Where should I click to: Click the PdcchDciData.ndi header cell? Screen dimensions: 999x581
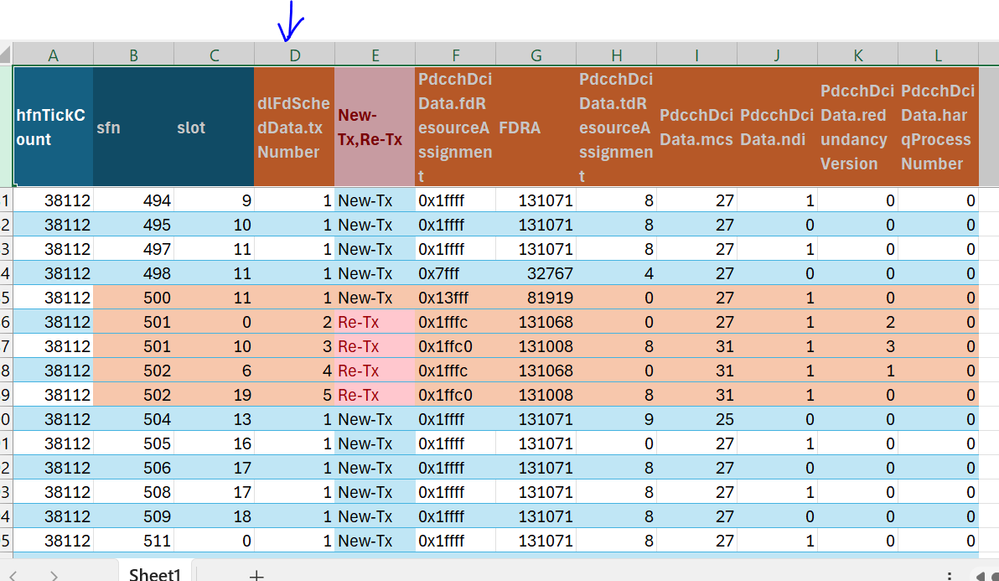[x=777, y=127]
